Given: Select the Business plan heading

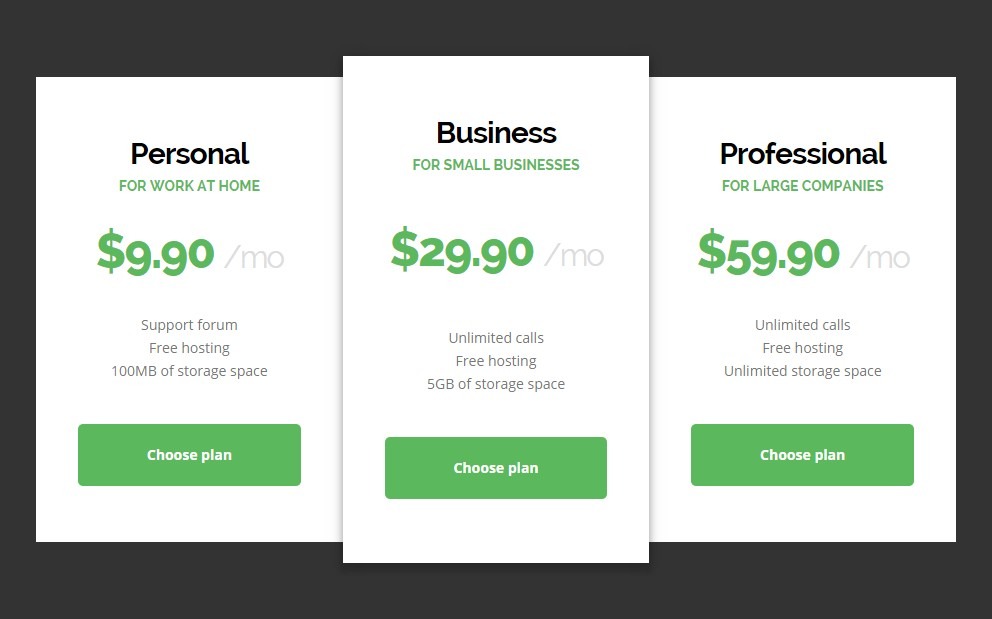Looking at the screenshot, I should tap(496, 133).
